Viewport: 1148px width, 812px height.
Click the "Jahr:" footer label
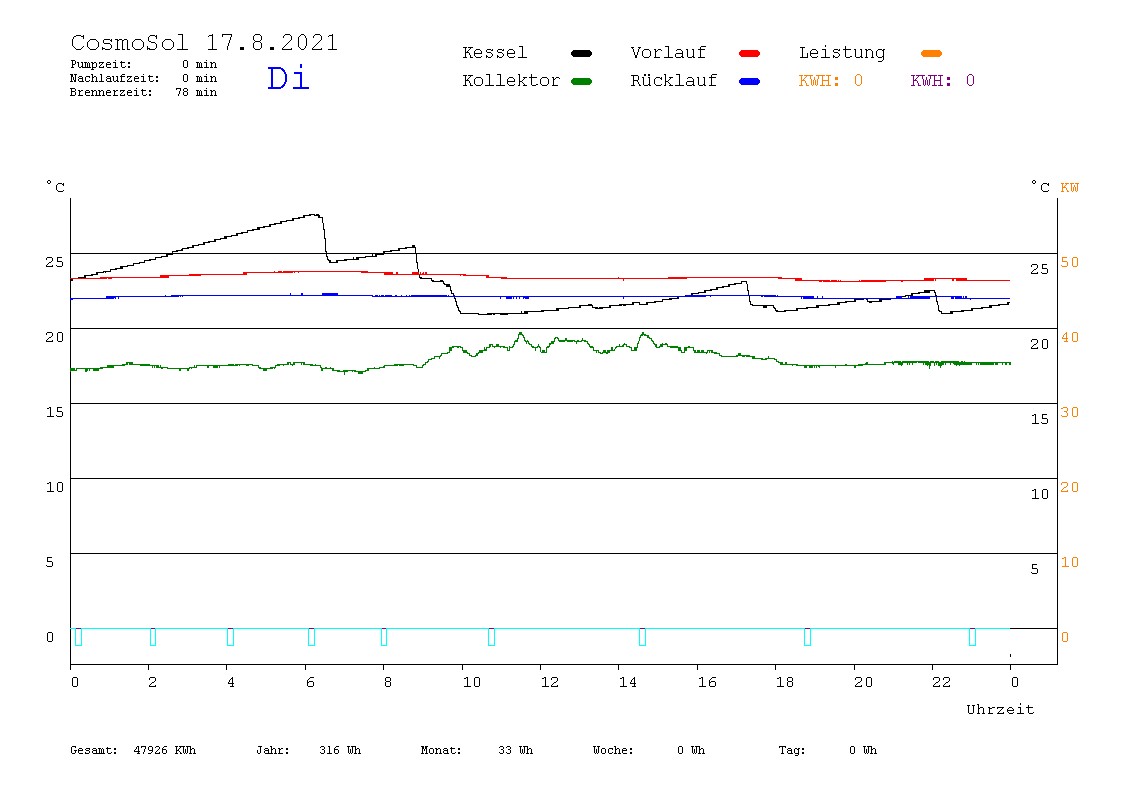point(272,750)
